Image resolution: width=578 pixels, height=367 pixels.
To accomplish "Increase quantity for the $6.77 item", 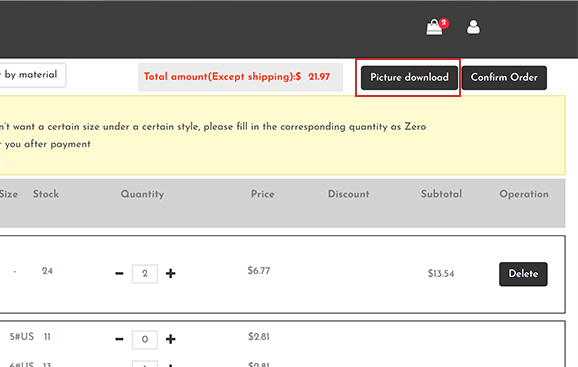I will pos(170,274).
